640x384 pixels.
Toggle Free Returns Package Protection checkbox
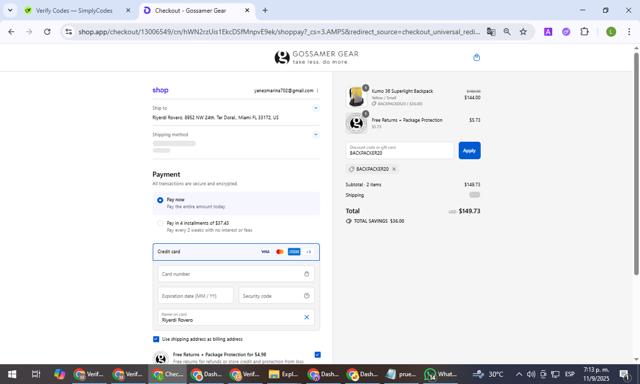pyautogui.click(x=318, y=355)
